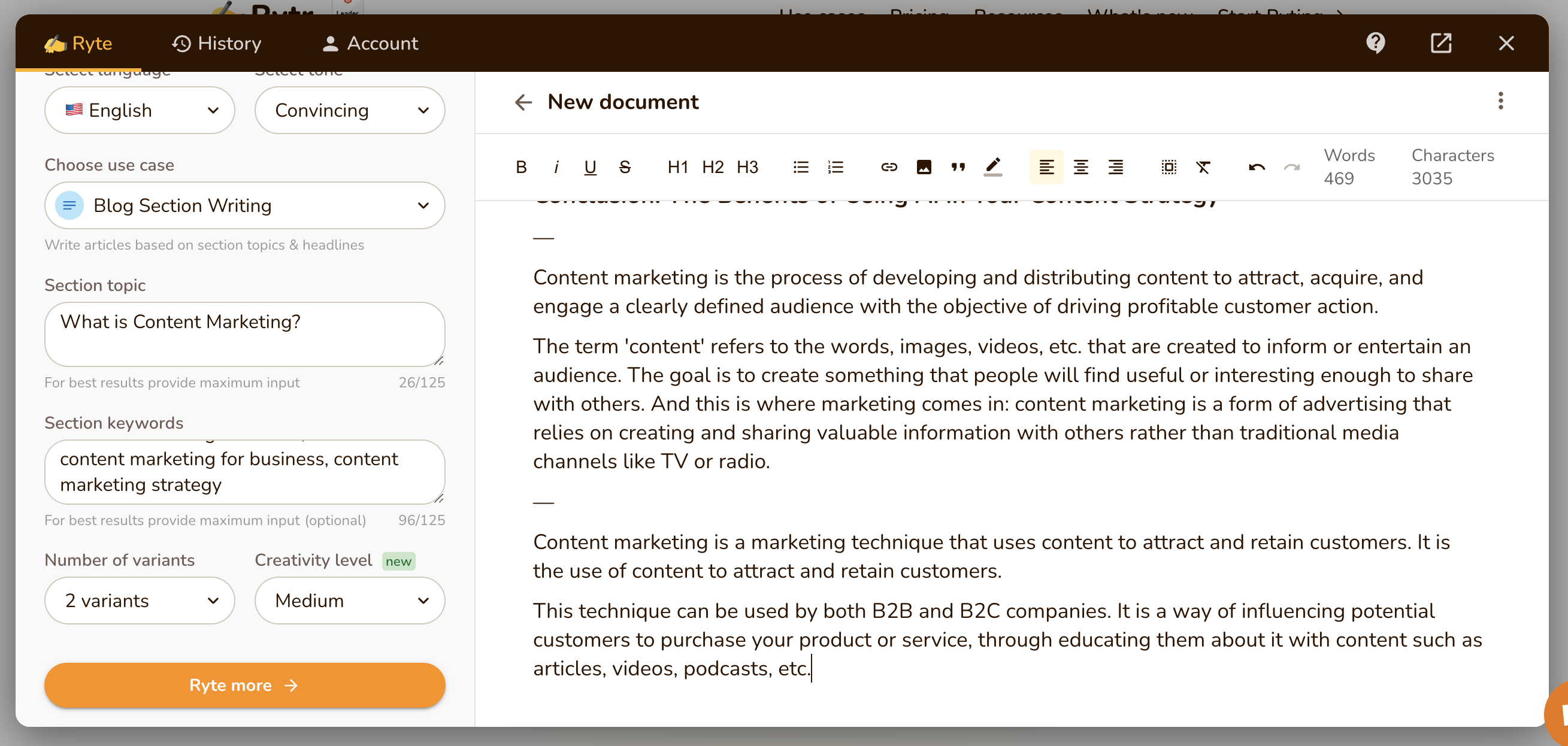Viewport: 1568px width, 746px height.
Task: Apply strikethrough formatting
Action: click(x=625, y=166)
